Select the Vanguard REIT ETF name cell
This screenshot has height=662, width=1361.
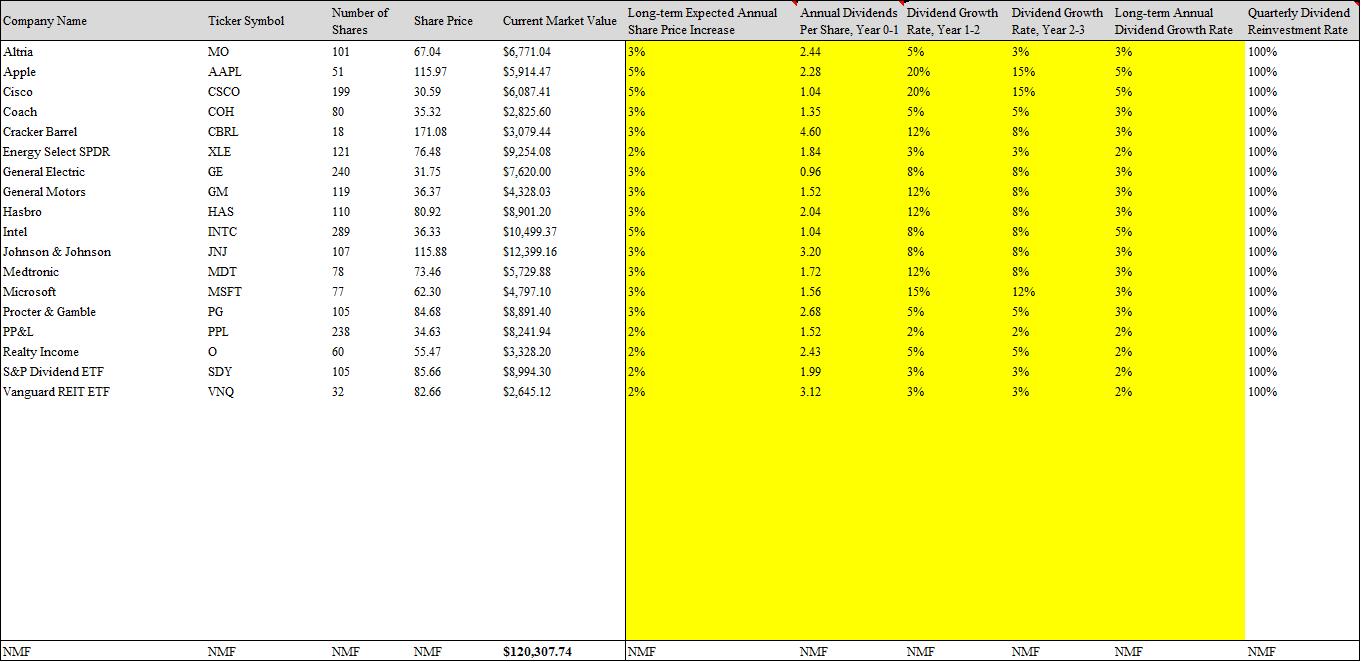(x=56, y=392)
